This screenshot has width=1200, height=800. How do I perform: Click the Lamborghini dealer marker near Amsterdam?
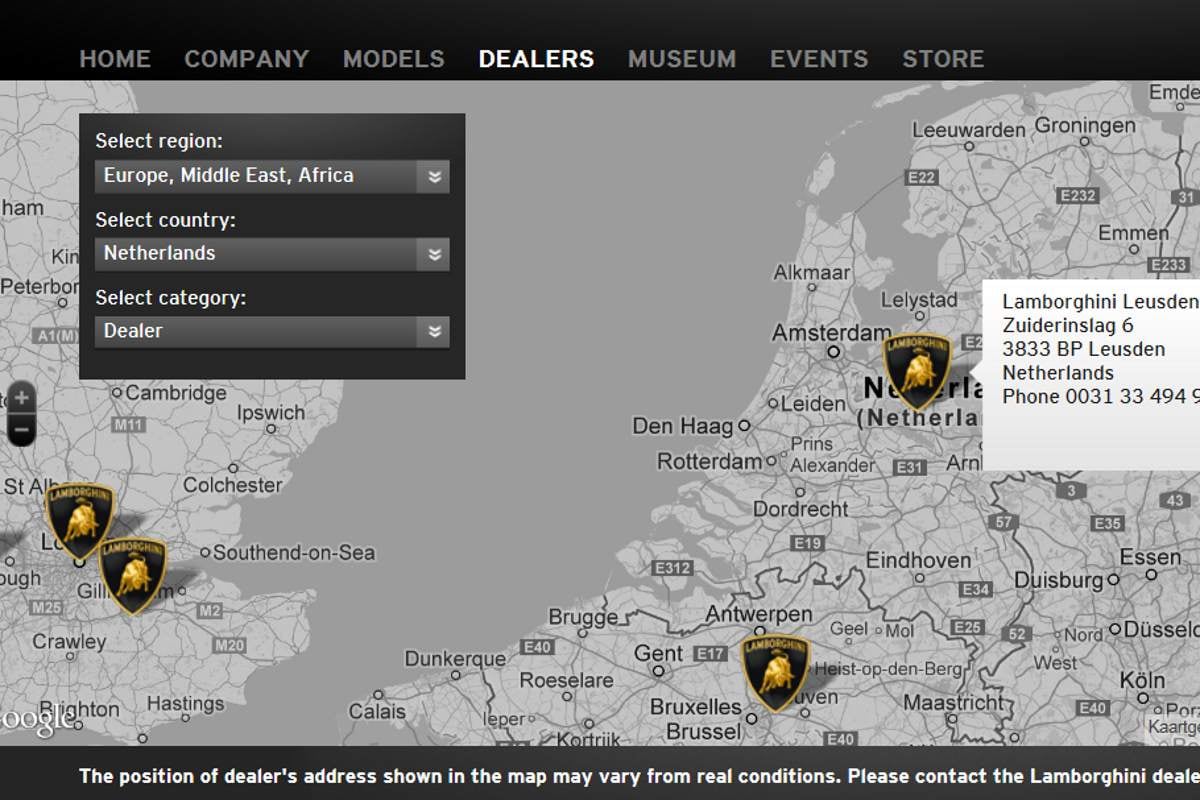tap(916, 370)
